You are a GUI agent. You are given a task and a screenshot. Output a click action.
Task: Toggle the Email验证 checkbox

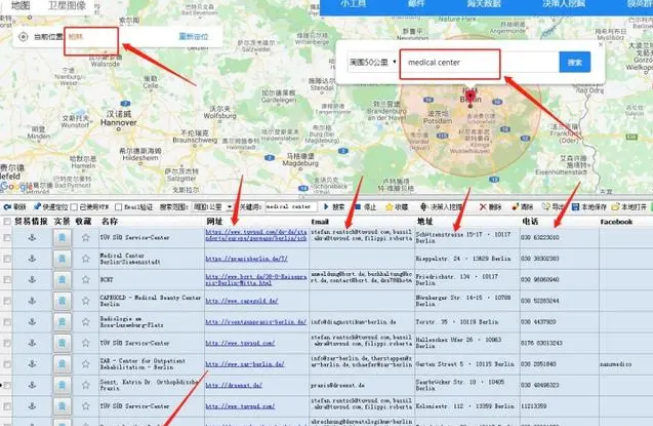click(x=119, y=207)
